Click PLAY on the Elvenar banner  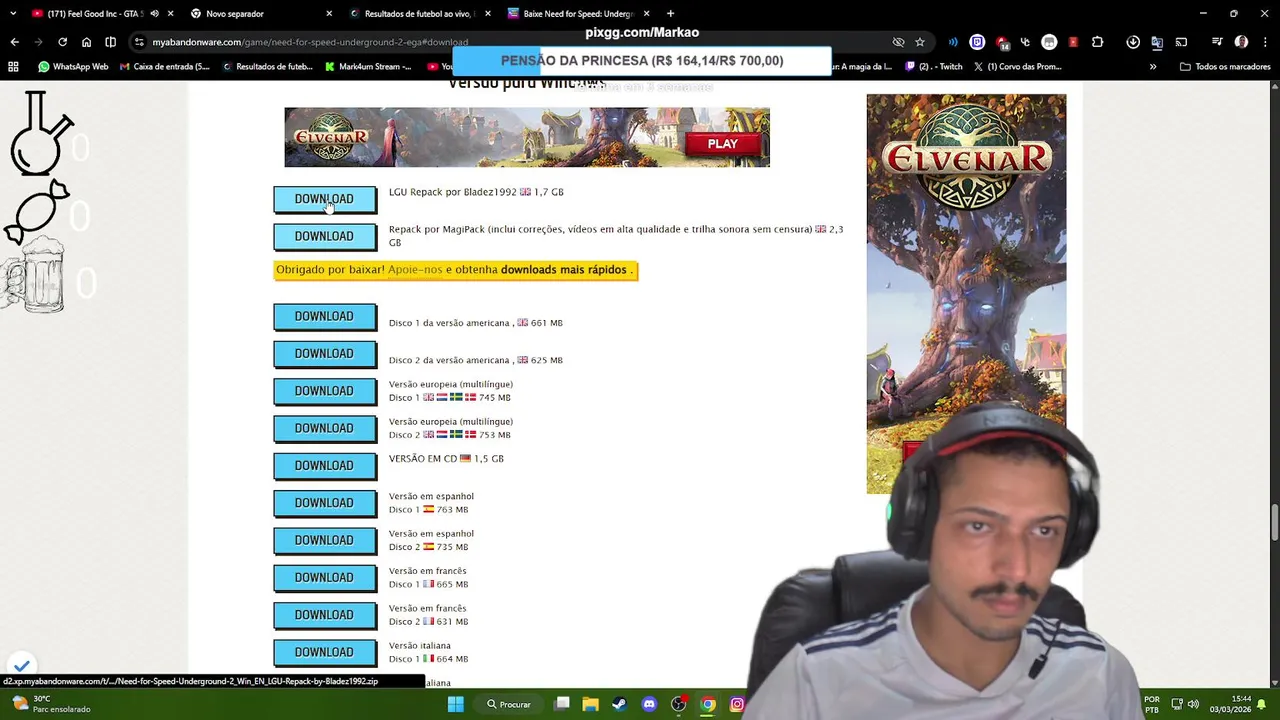722,144
